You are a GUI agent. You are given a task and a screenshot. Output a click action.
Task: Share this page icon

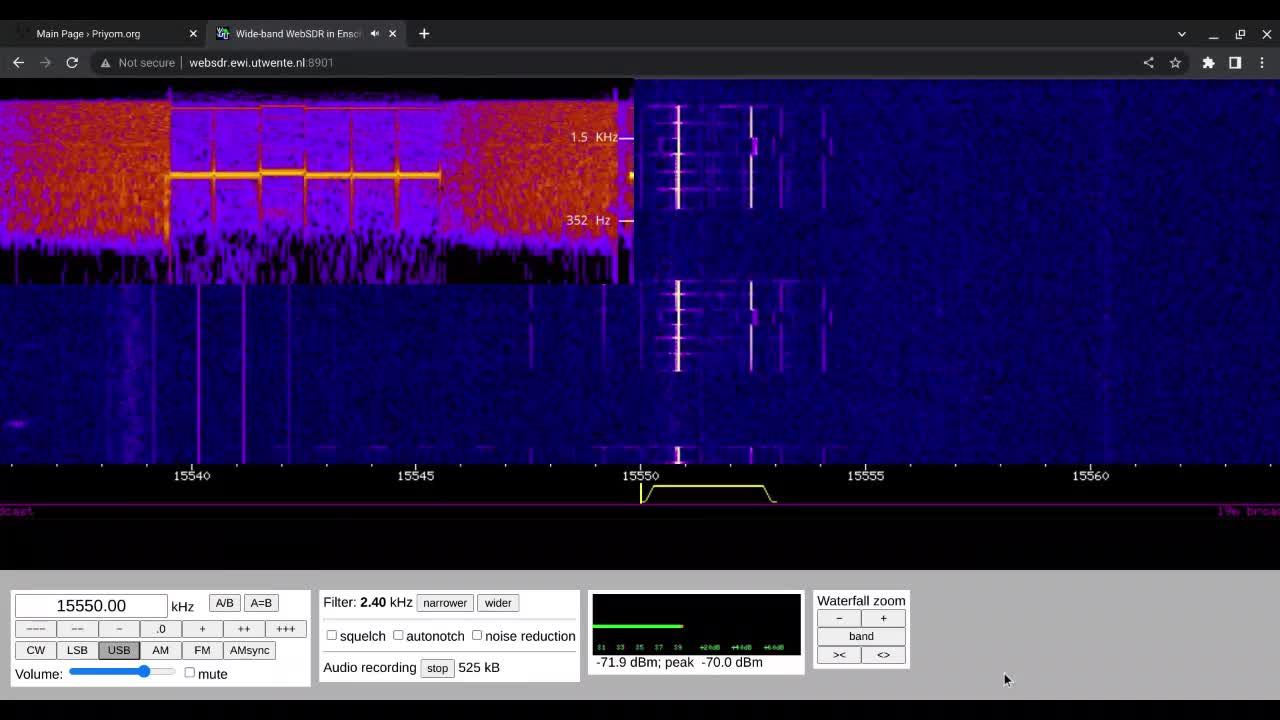[x=1148, y=62]
